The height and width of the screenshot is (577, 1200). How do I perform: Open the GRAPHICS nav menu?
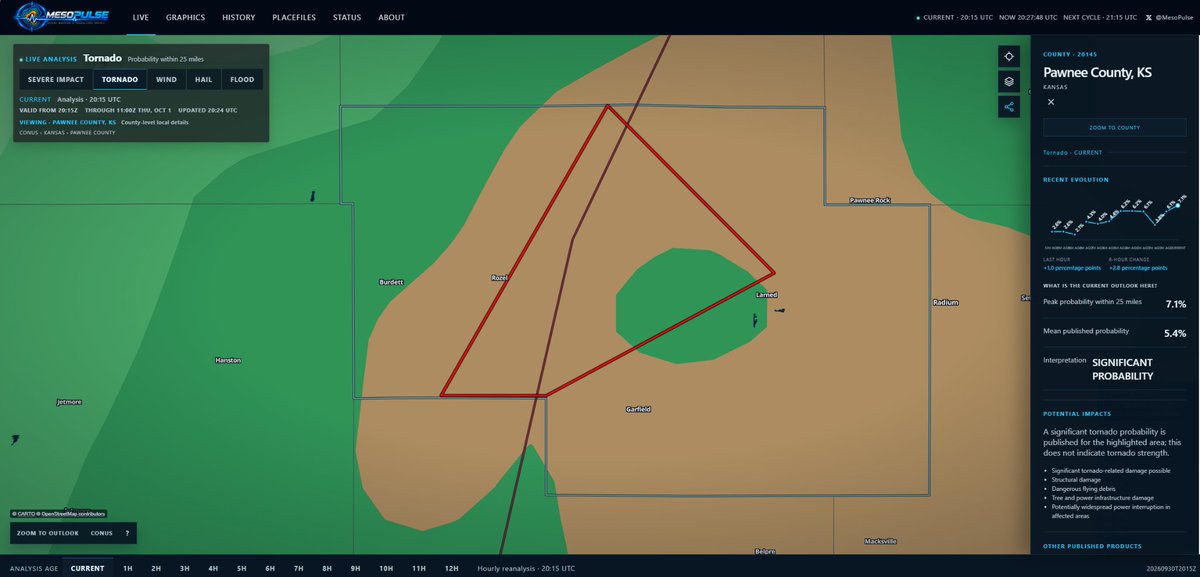pos(185,17)
